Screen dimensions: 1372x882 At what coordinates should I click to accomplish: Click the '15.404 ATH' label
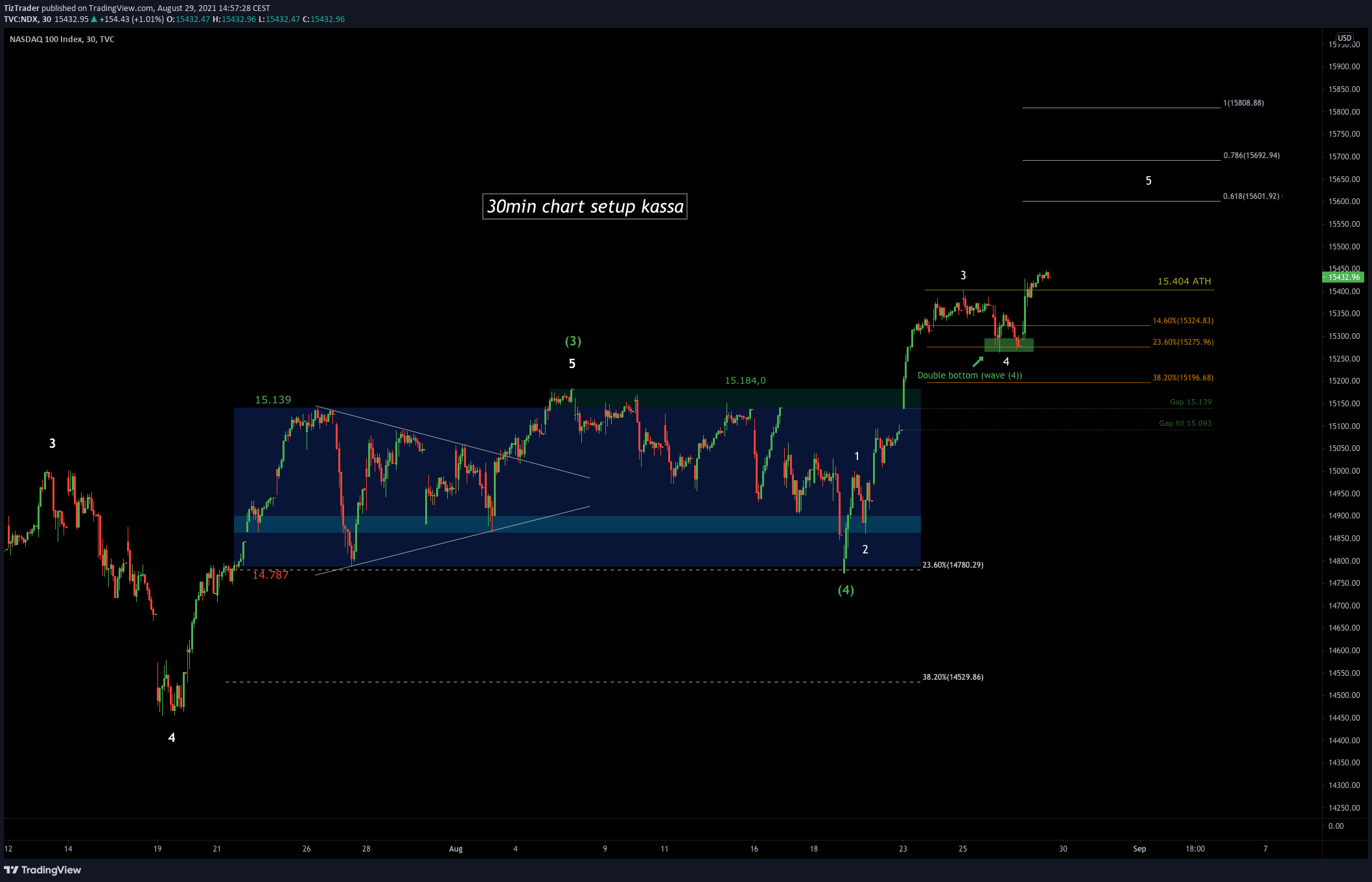[x=1184, y=281]
